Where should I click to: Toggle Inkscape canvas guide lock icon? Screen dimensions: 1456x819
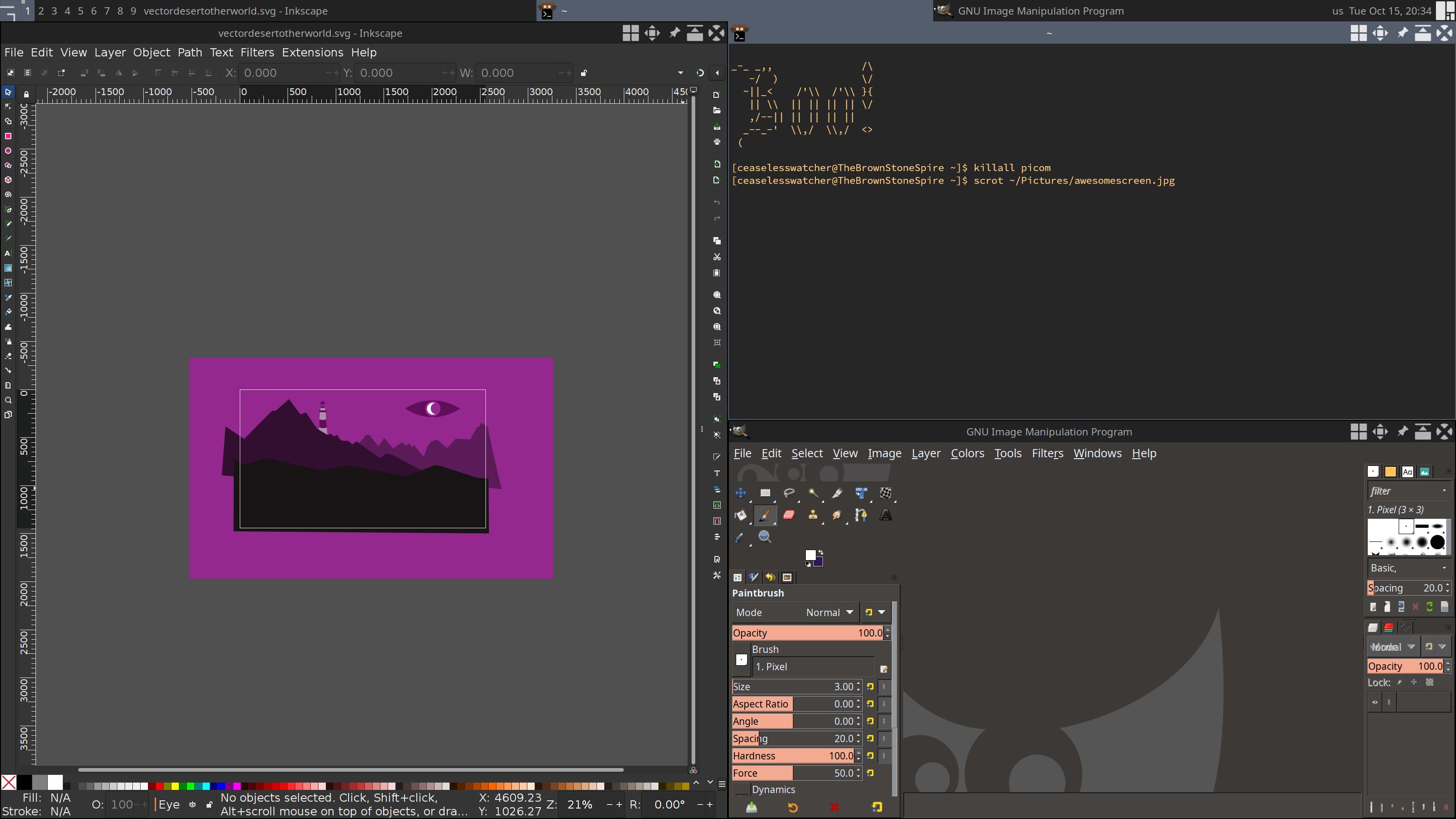coord(26,94)
